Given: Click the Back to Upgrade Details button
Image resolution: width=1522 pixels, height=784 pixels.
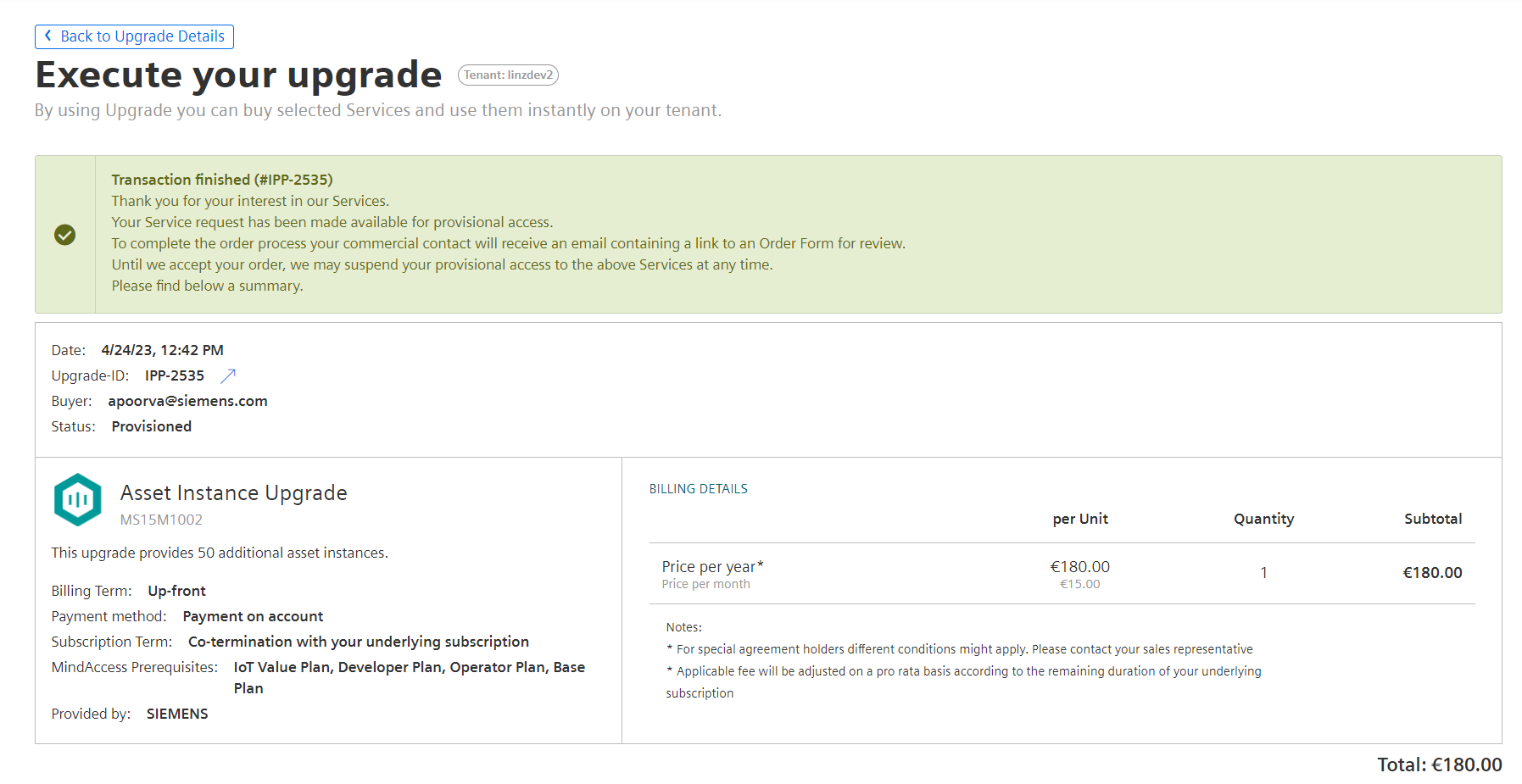Looking at the screenshot, I should point(134,36).
